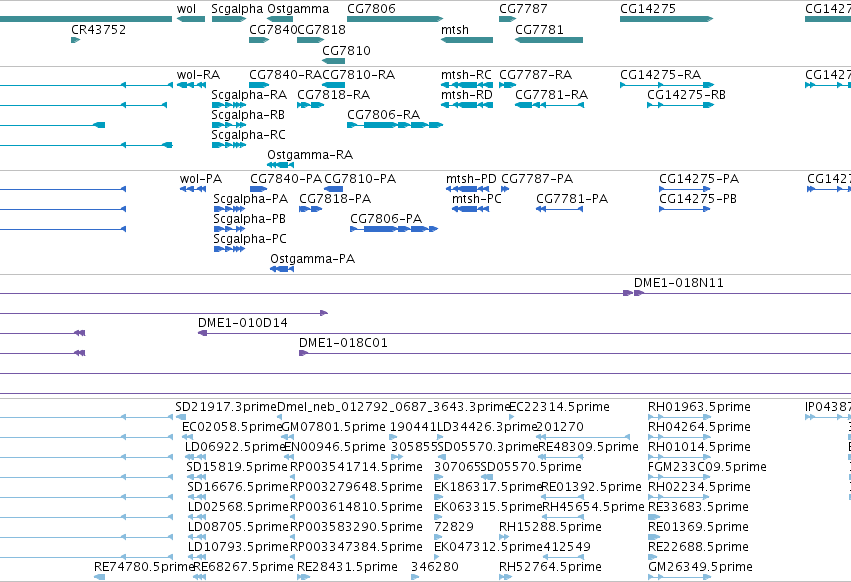Select the CG7781-RA transcript
Viewport: 851px width, 582px height.
(x=549, y=105)
